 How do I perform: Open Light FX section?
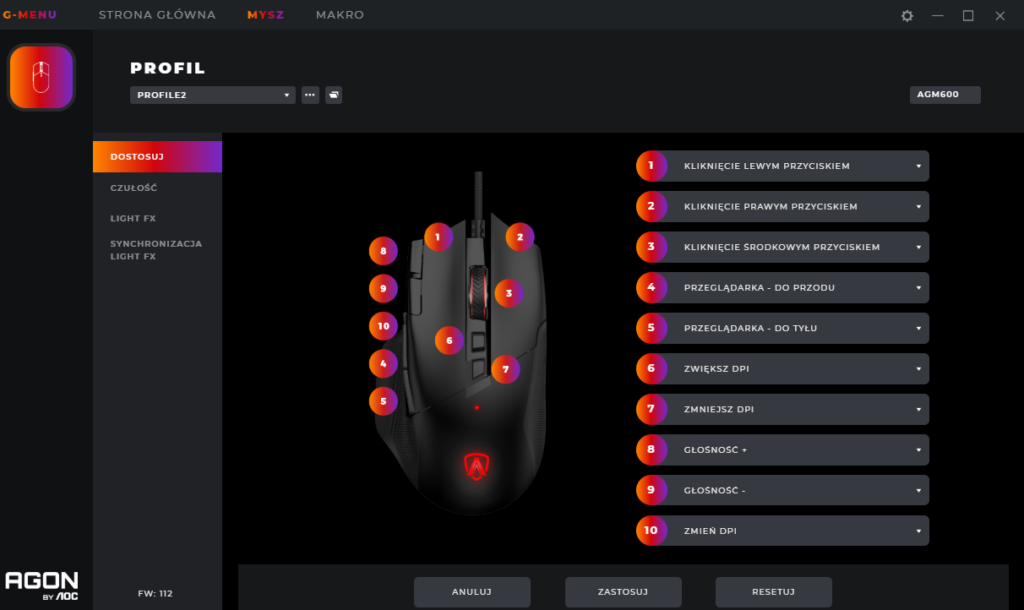(x=133, y=218)
